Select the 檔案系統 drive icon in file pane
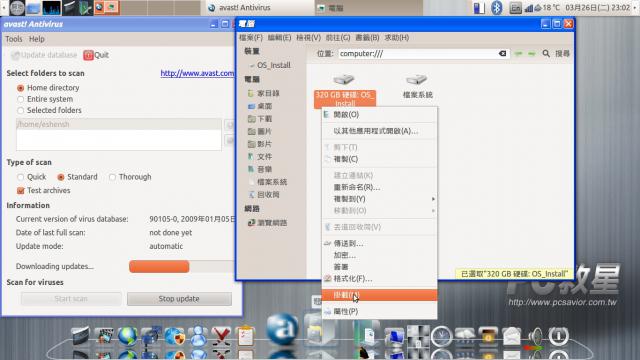The width and height of the screenshot is (640, 360). (x=417, y=79)
